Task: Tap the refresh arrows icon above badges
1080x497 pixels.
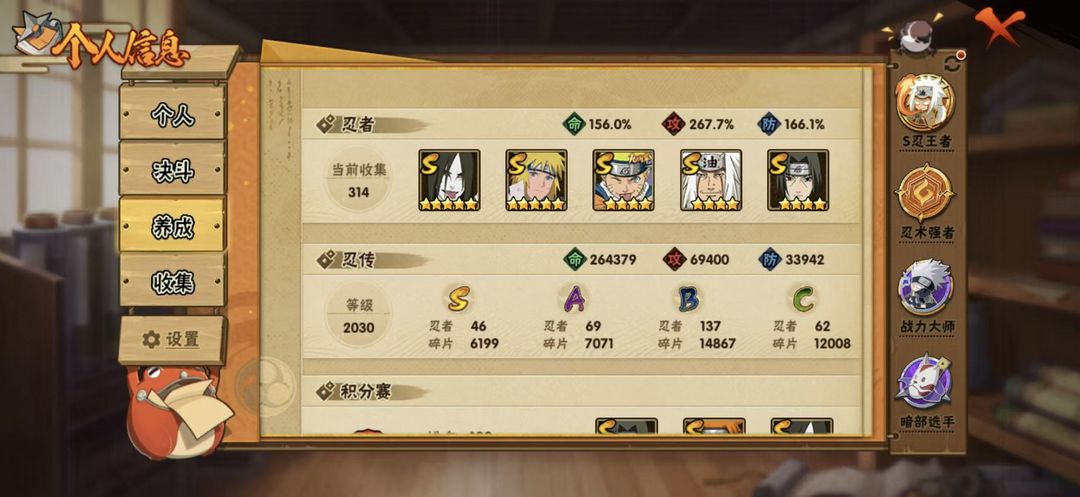Action: tap(953, 63)
